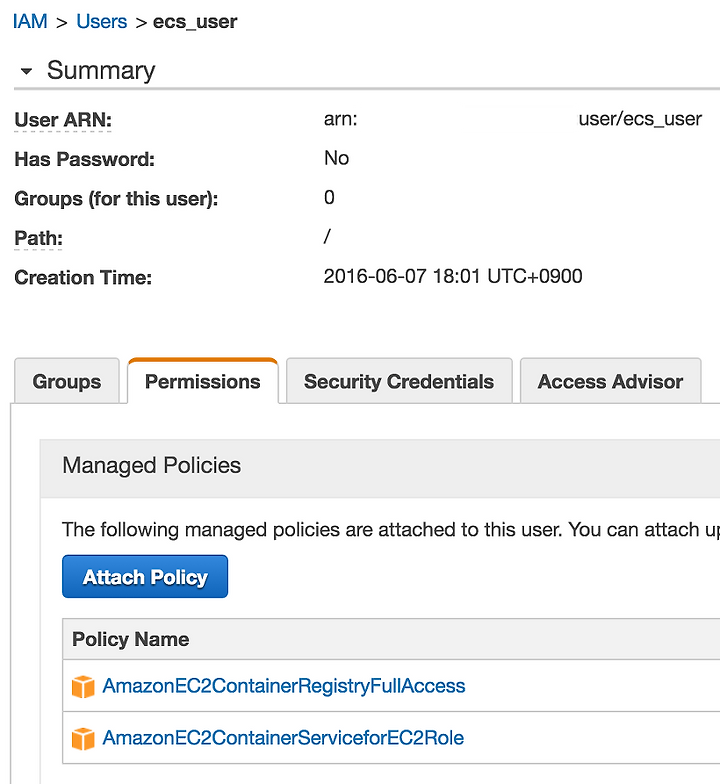720x784 pixels.
Task: Click the User ARN label
Action: tap(63, 120)
